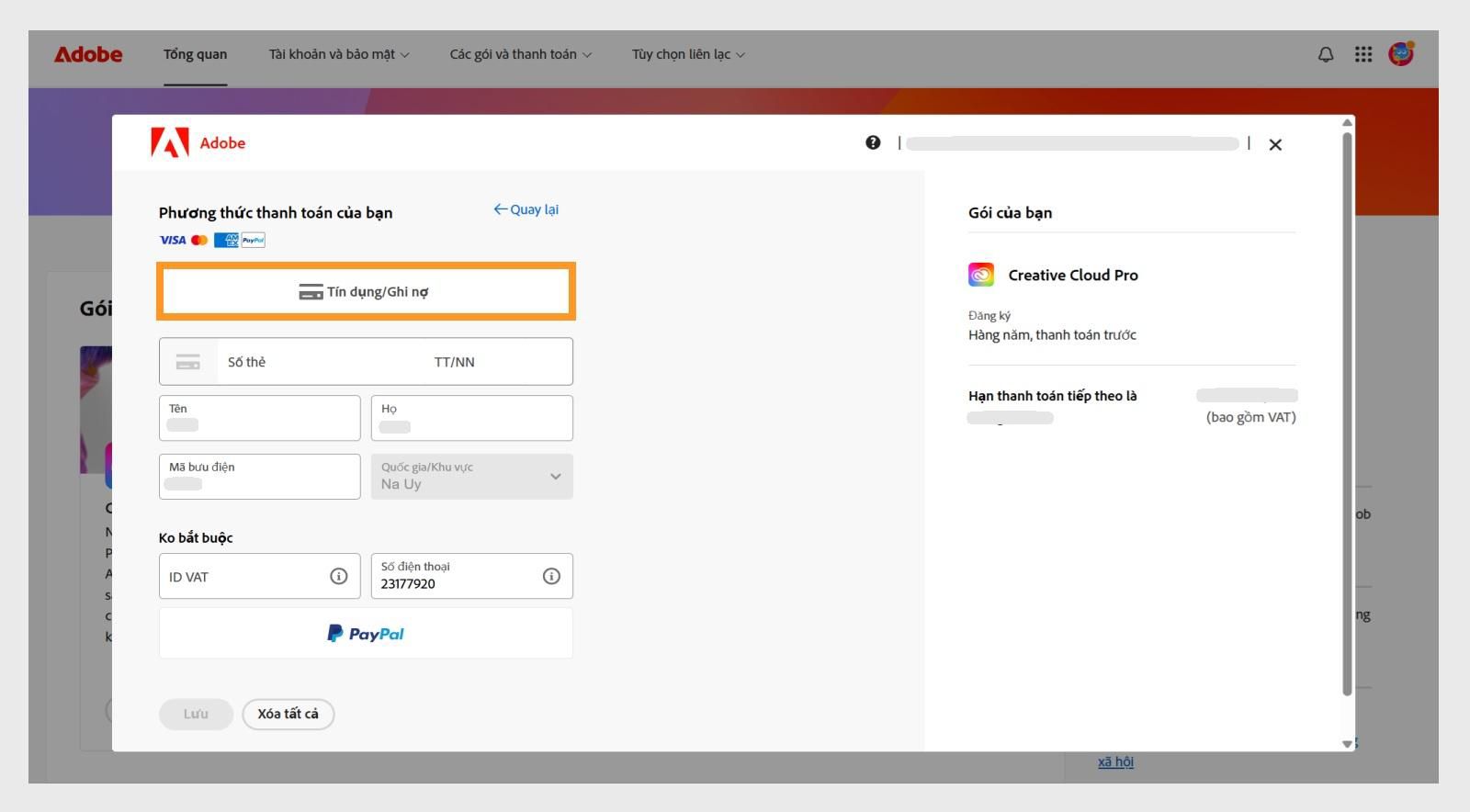Click the dialog vertical scrollbar
This screenshot has width=1470, height=812.
click(x=1348, y=413)
